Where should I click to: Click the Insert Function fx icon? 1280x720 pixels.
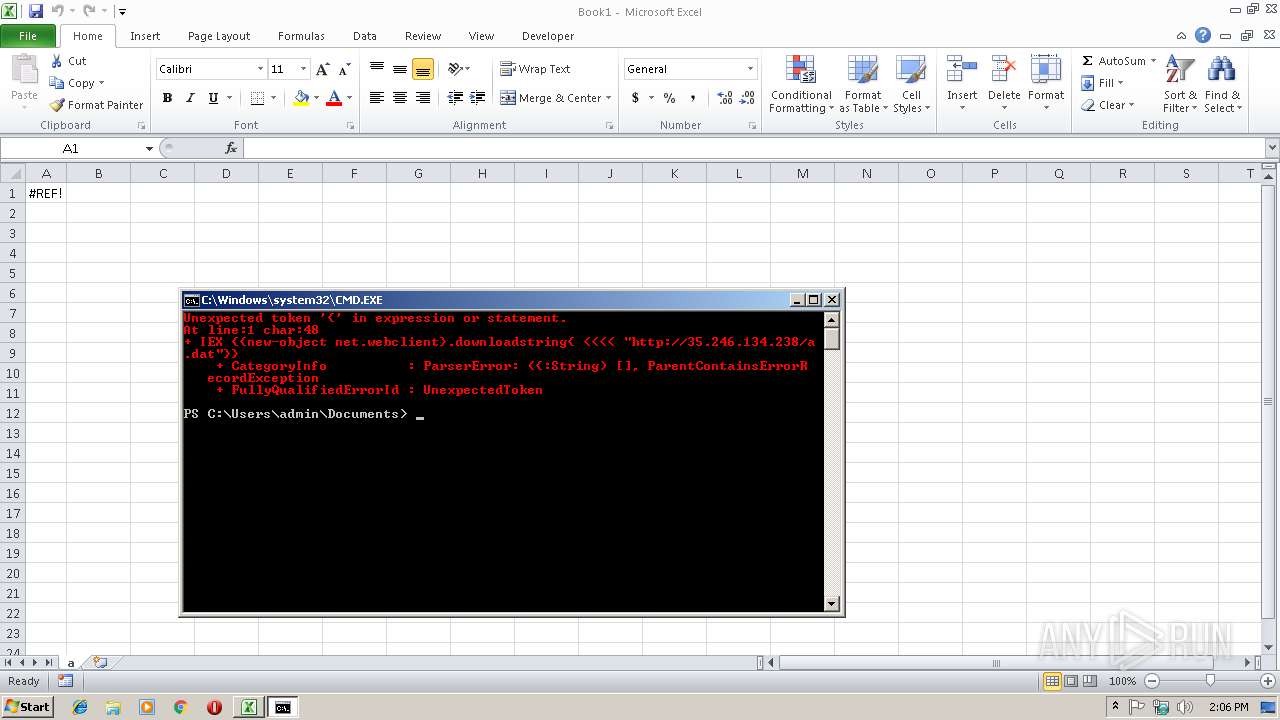tap(231, 148)
